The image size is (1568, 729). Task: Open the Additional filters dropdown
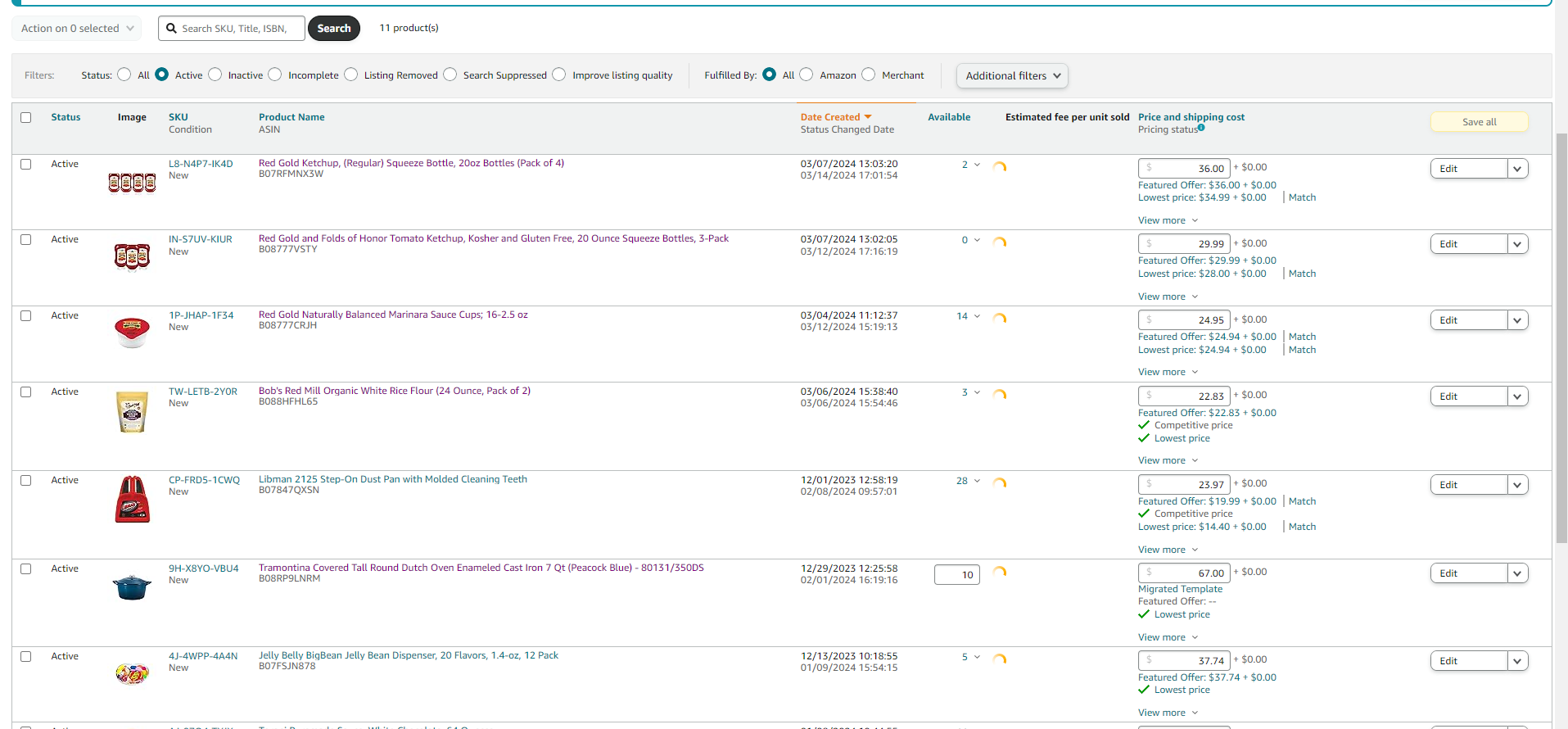point(1012,75)
